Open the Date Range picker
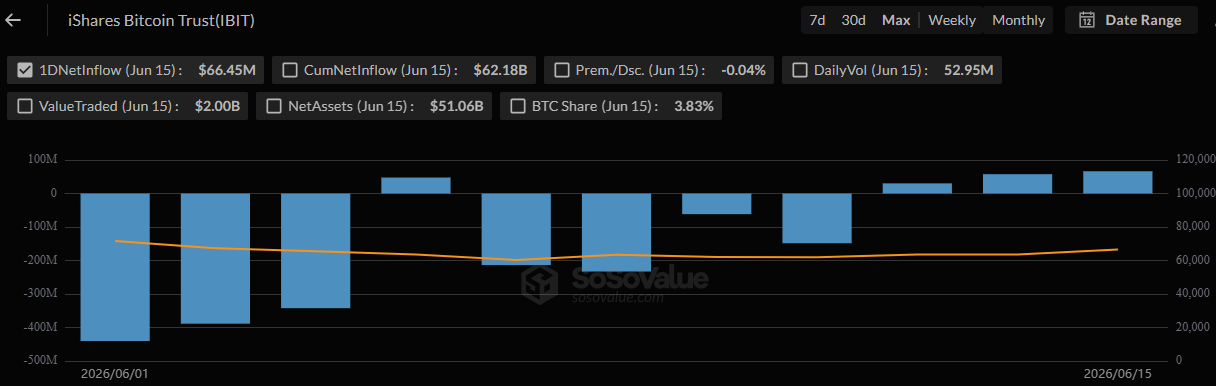 coord(1131,20)
